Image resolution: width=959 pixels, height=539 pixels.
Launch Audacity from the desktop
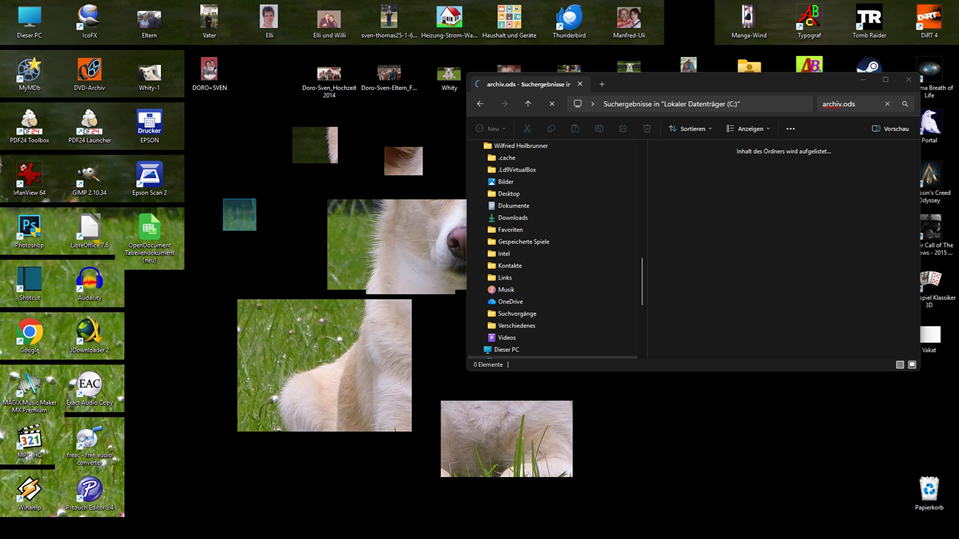pos(89,284)
